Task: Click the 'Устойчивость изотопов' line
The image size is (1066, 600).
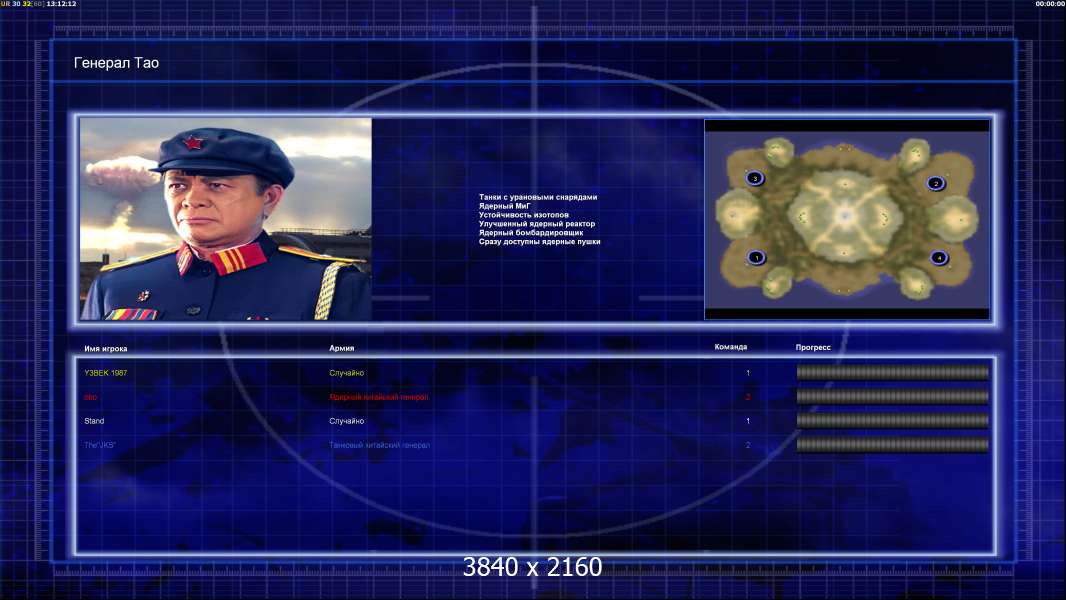Action: pos(523,215)
